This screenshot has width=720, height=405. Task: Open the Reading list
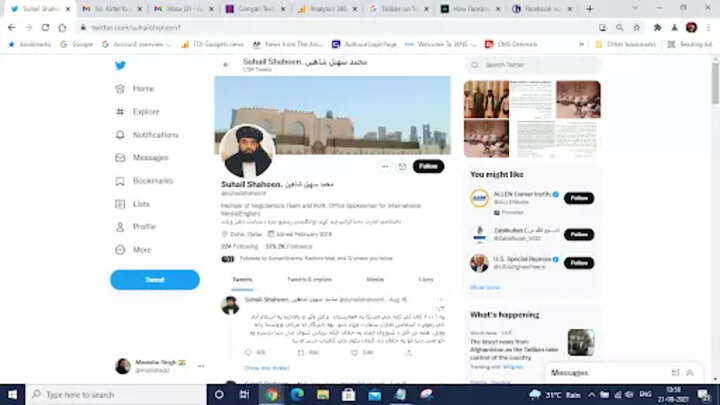[689, 44]
